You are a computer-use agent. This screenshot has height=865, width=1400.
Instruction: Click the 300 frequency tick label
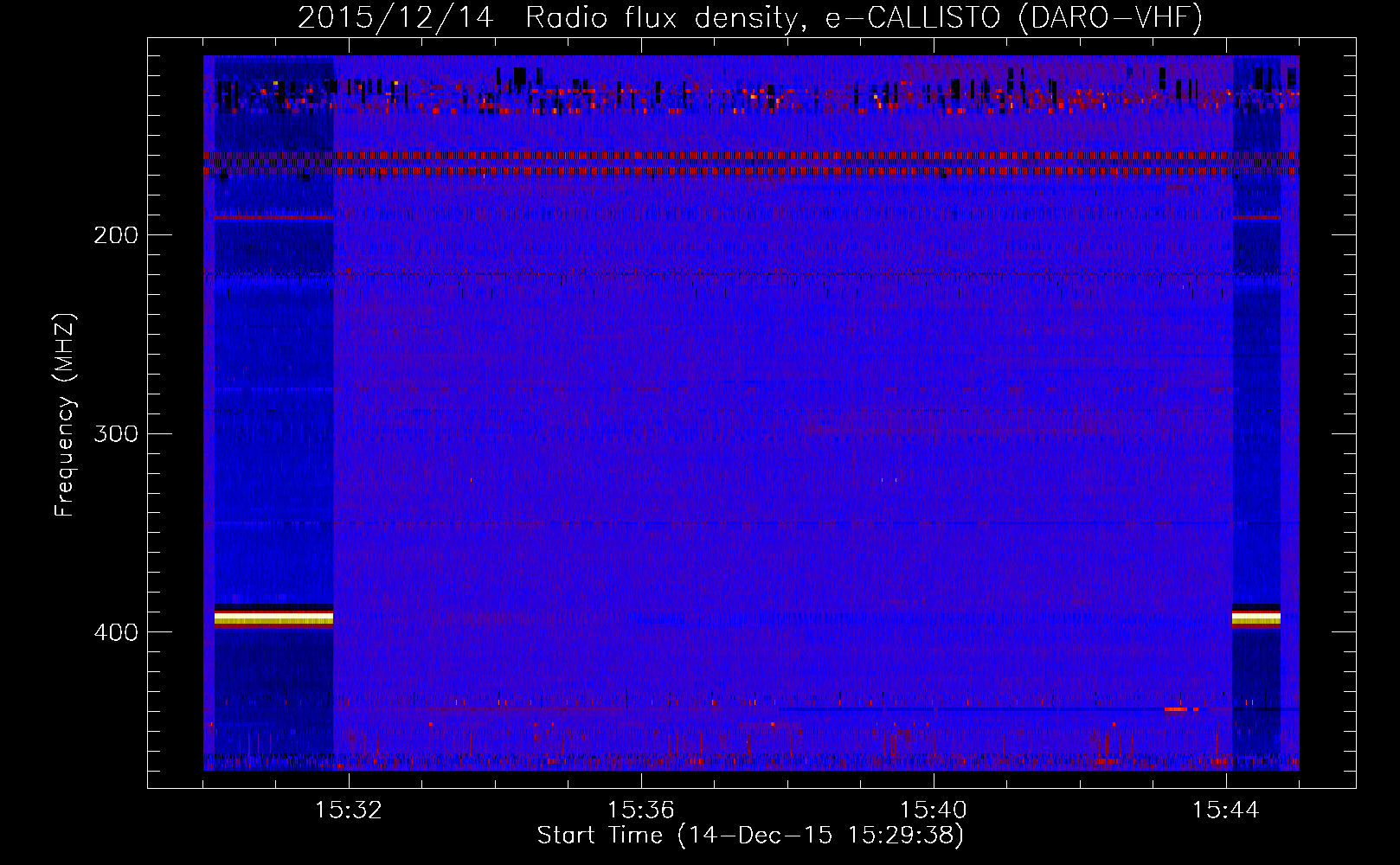click(x=116, y=433)
